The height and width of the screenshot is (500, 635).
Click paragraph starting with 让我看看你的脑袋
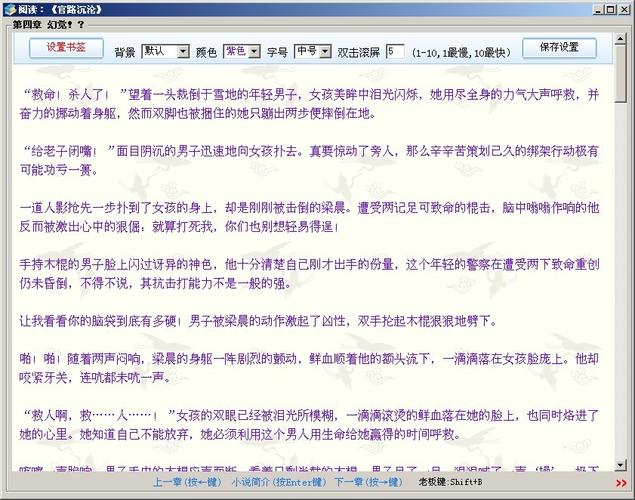(258, 321)
